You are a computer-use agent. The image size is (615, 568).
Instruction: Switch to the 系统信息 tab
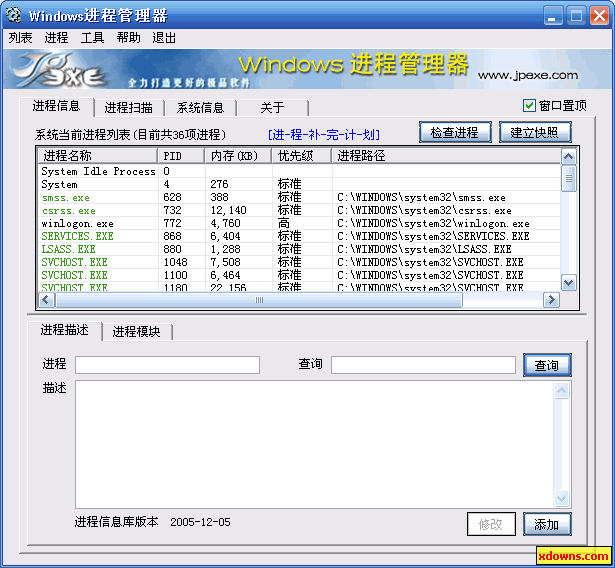pyautogui.click(x=200, y=107)
